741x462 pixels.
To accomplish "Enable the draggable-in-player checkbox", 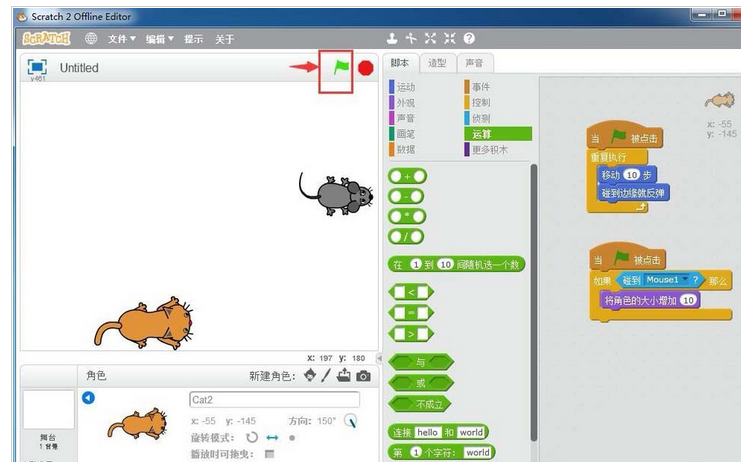I will click(269, 454).
